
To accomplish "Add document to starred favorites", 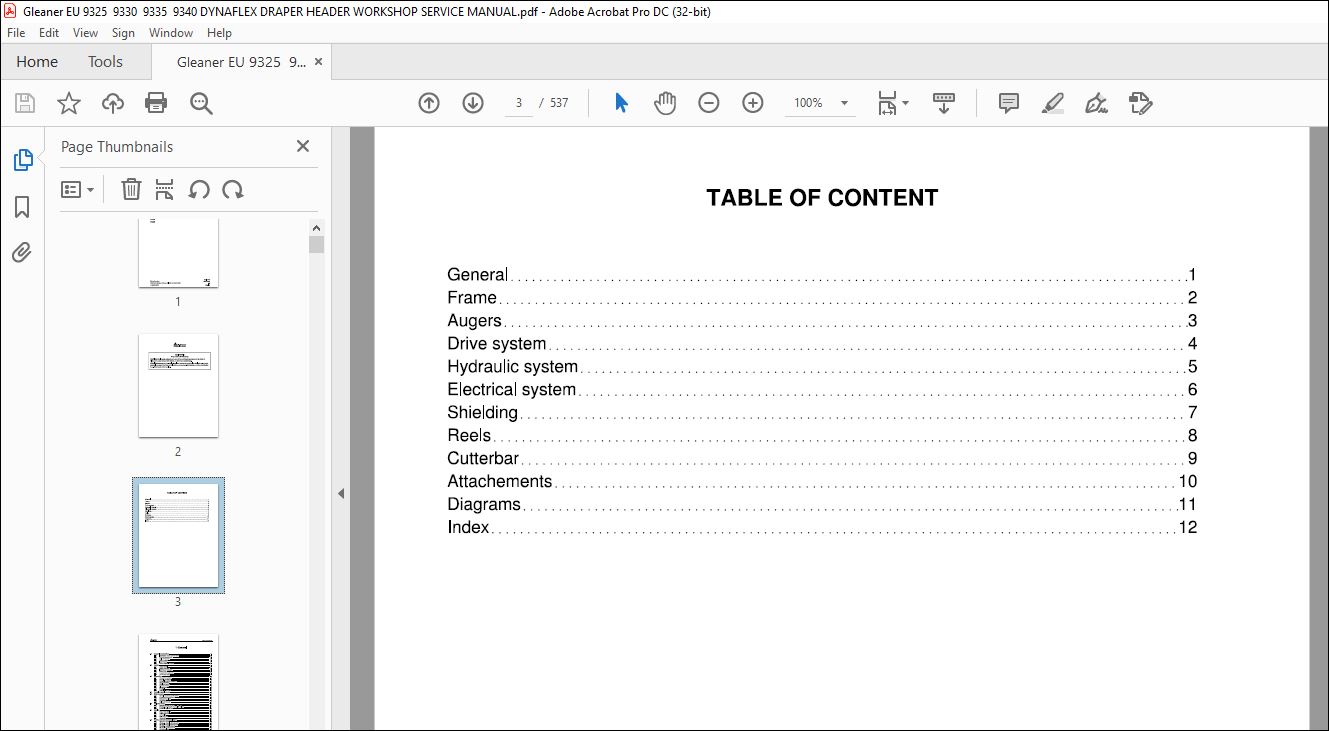I will point(68,103).
